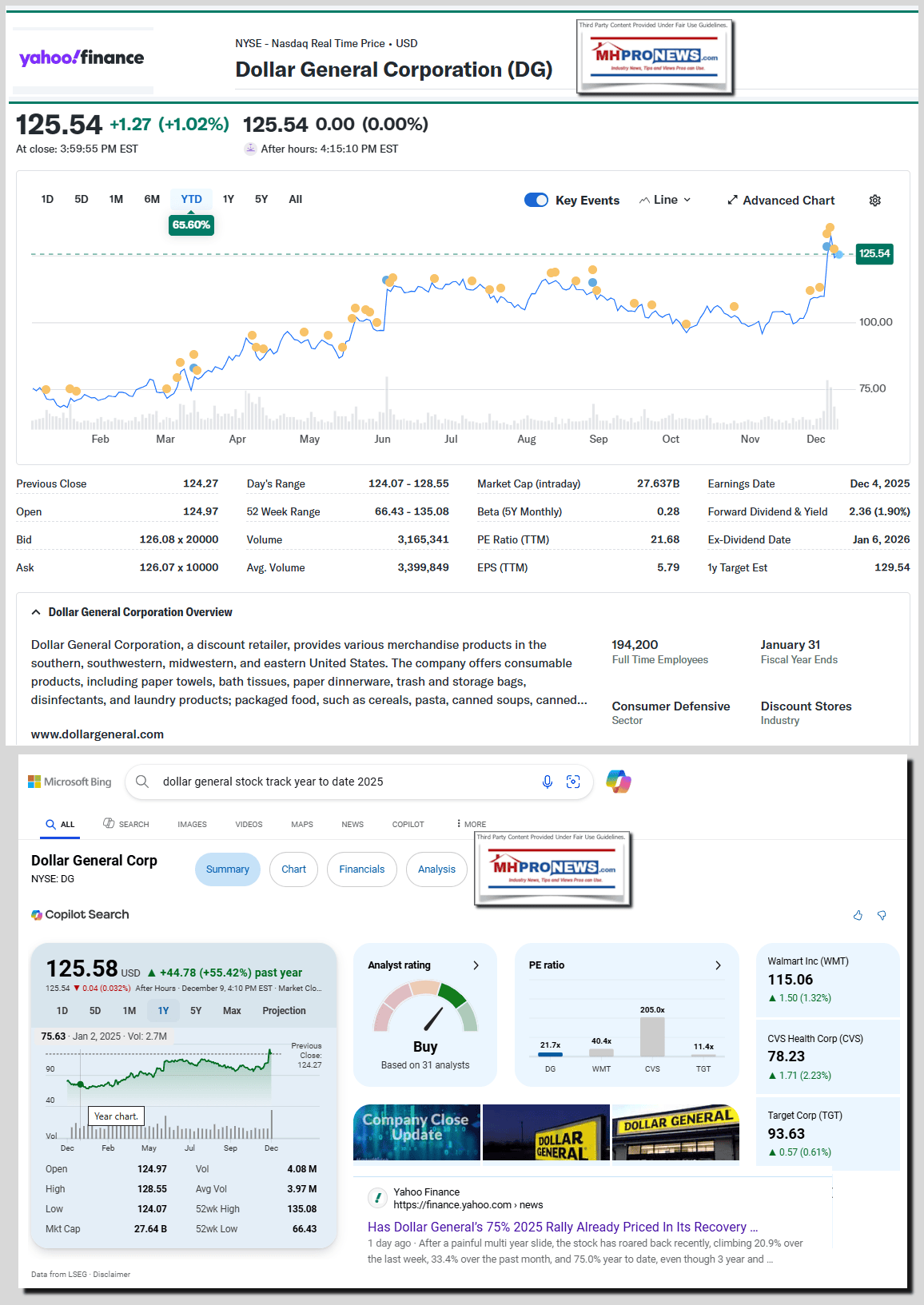Click the visual search camera icon

click(573, 782)
